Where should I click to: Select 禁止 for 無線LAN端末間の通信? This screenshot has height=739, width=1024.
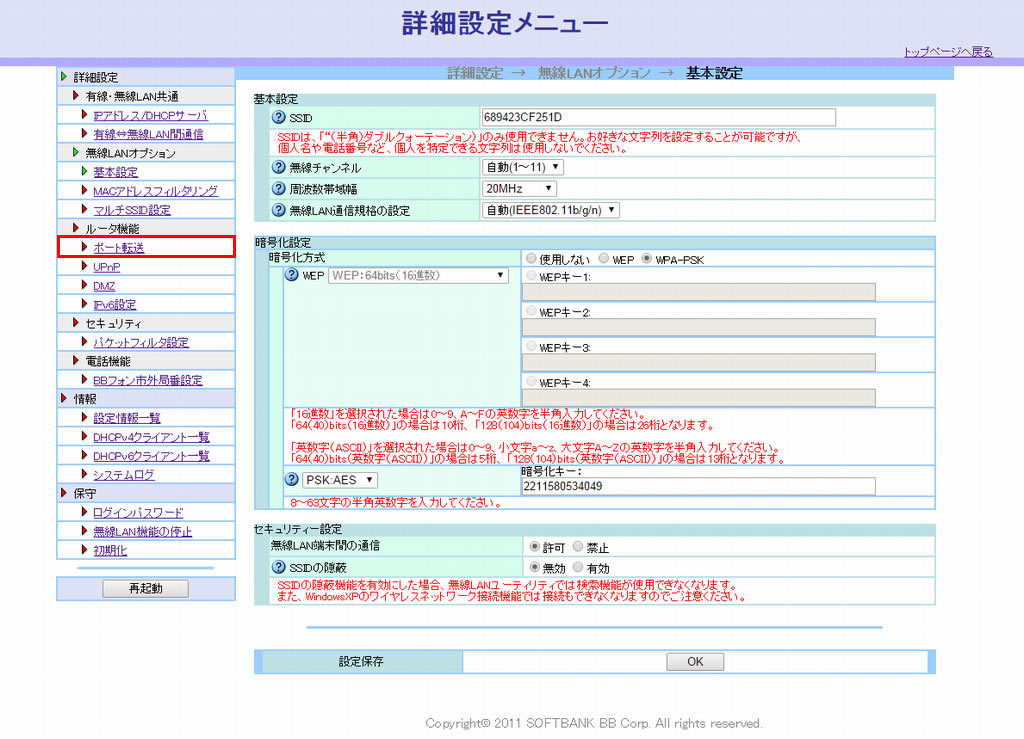click(x=579, y=547)
